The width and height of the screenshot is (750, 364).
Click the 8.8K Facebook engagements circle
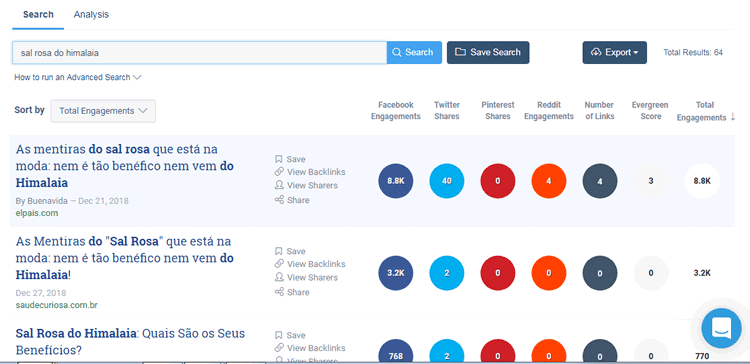(396, 181)
